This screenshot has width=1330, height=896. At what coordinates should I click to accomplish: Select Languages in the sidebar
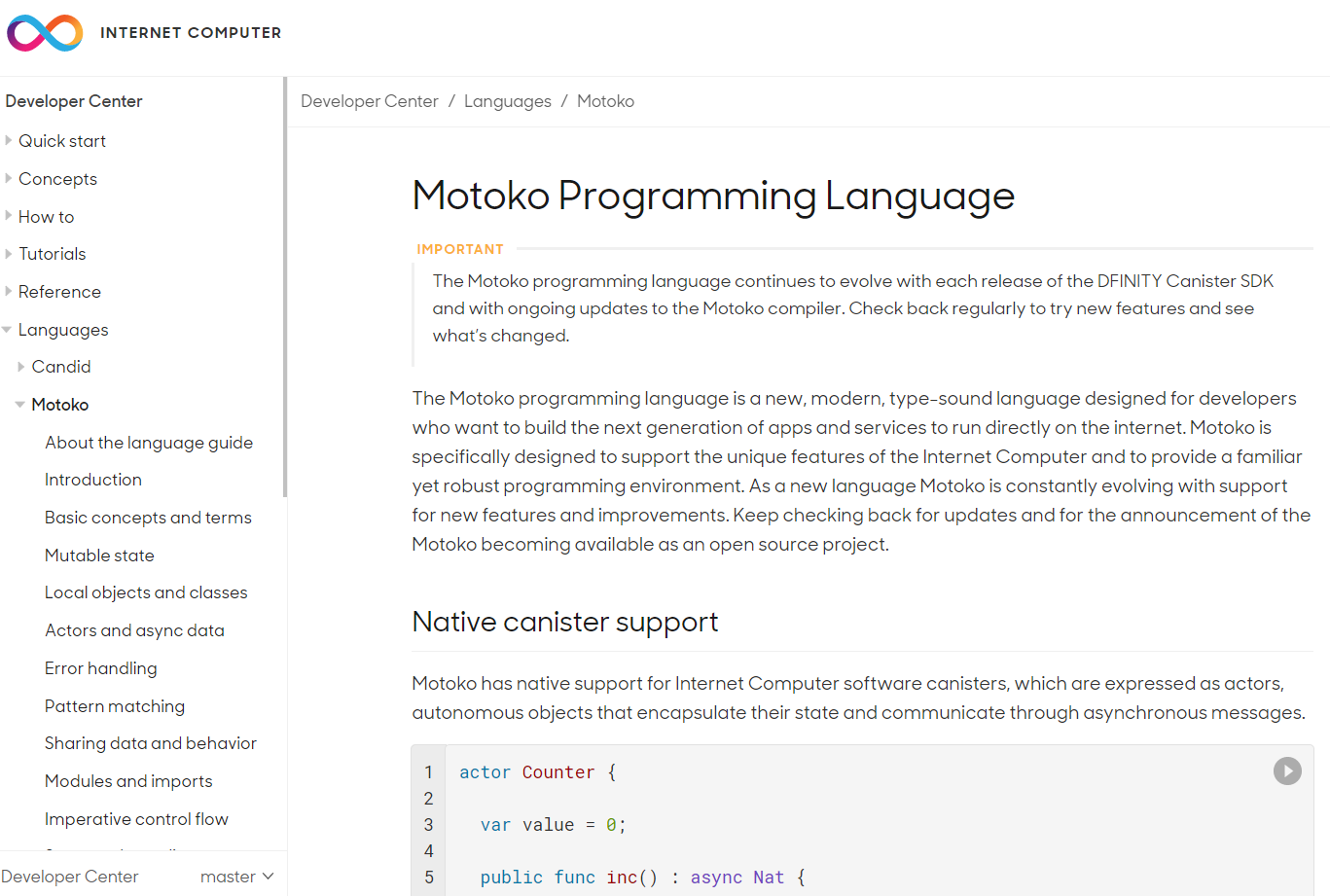[63, 330]
